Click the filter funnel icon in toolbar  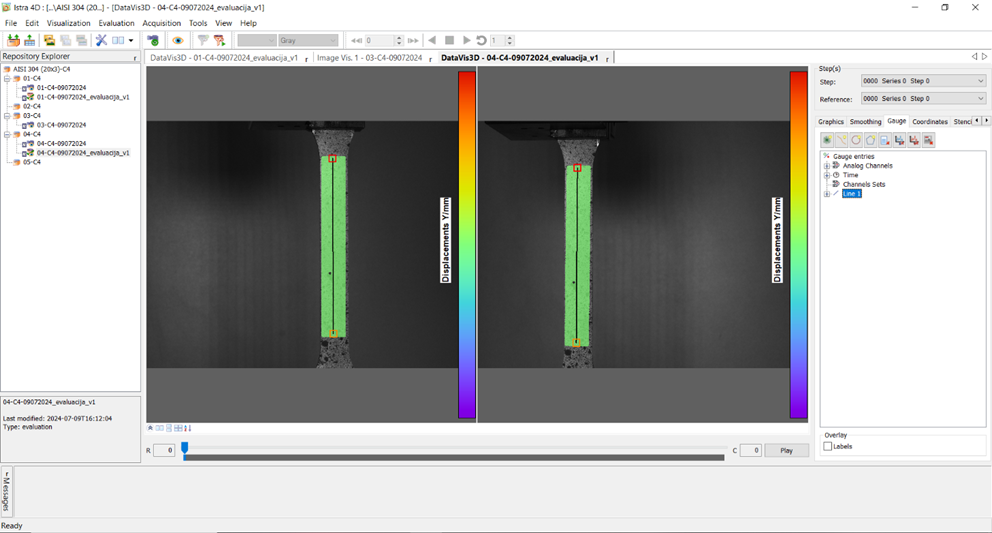tap(202, 41)
